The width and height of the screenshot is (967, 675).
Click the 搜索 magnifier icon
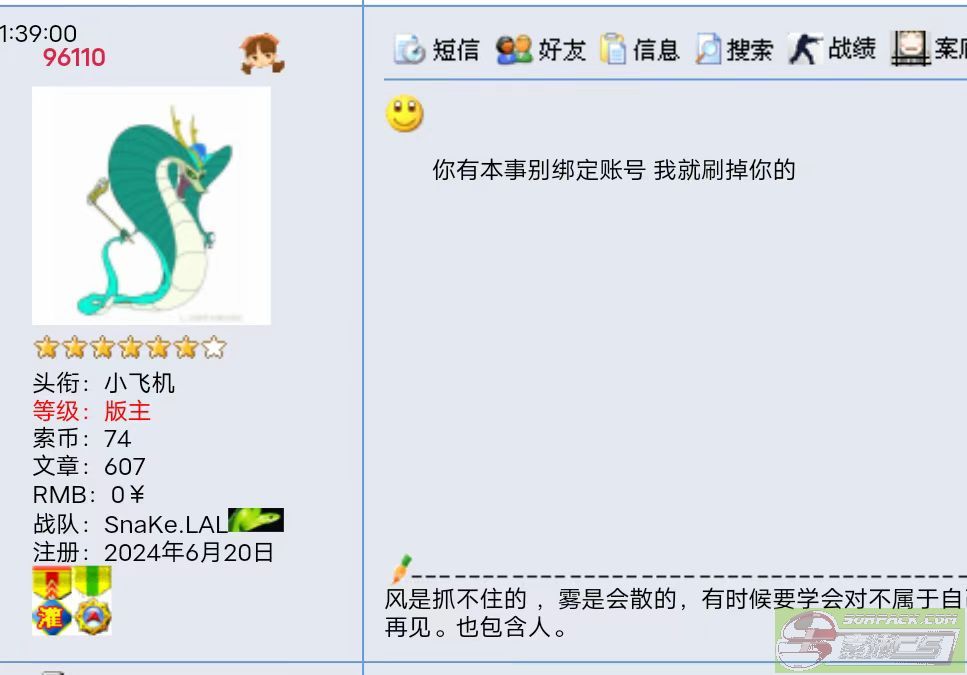(708, 49)
